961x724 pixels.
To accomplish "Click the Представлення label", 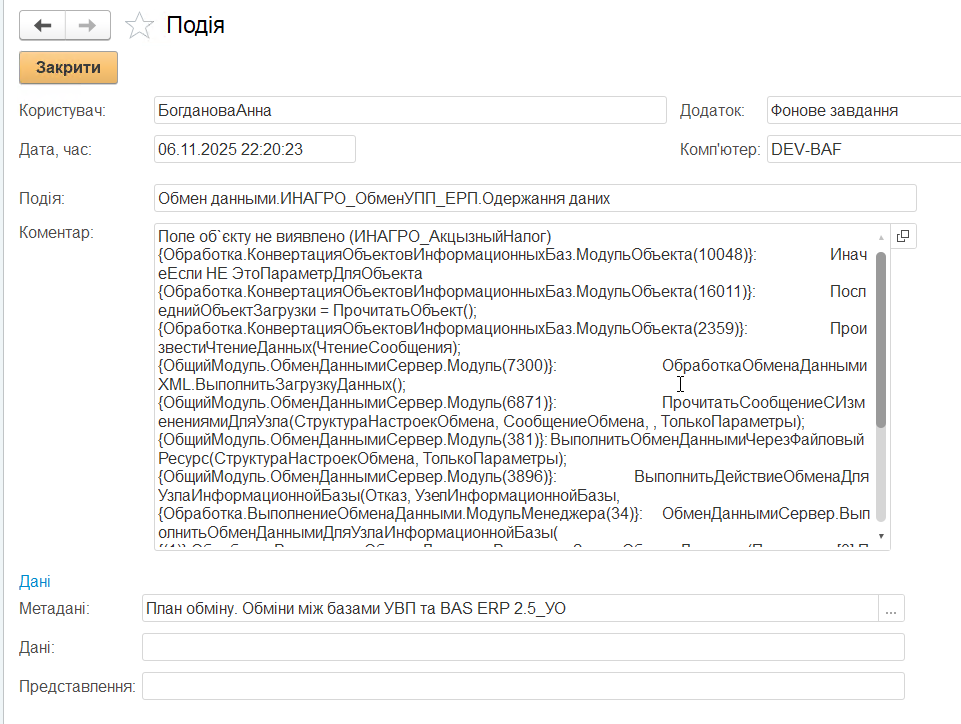I will click(77, 687).
